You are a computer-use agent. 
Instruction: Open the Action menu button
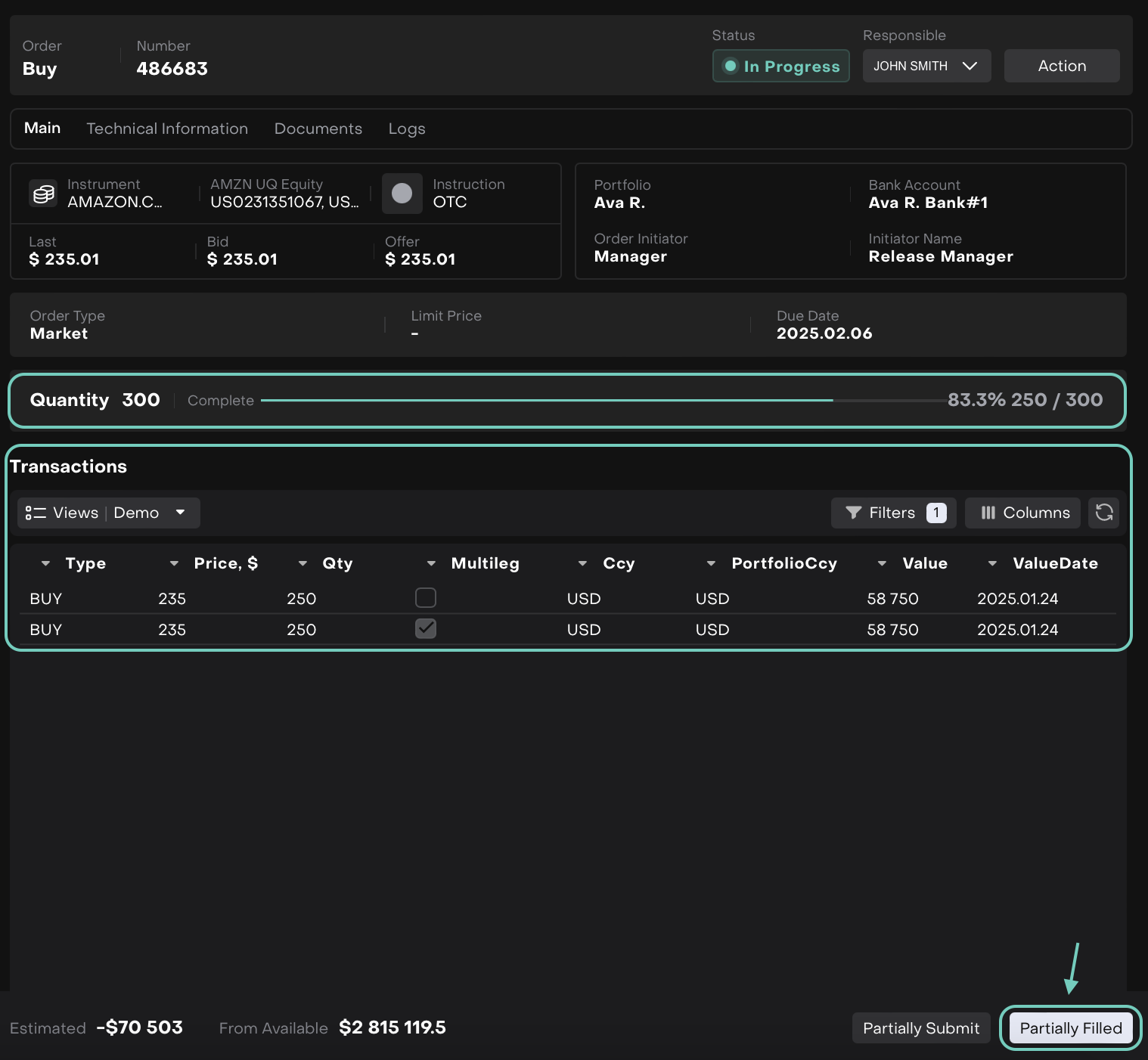tap(1061, 66)
